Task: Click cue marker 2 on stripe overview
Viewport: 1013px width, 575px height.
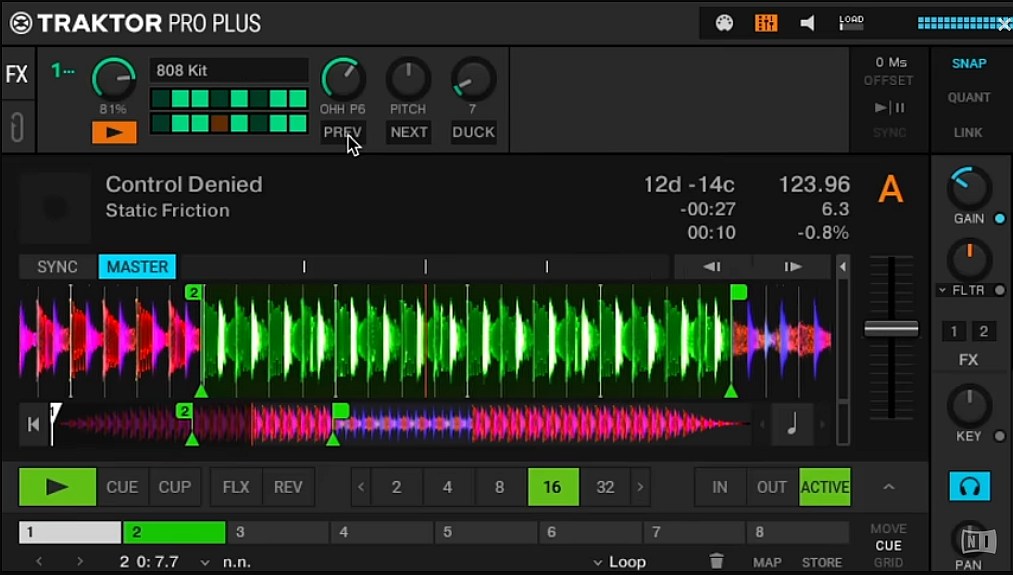Action: click(184, 411)
